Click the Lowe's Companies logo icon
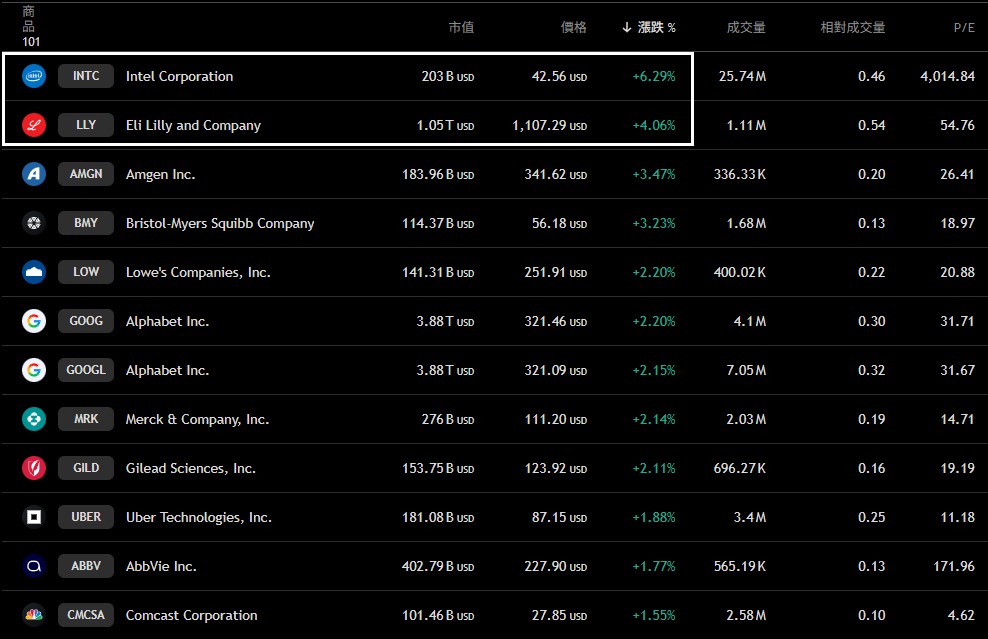Image resolution: width=988 pixels, height=639 pixels. coord(34,272)
